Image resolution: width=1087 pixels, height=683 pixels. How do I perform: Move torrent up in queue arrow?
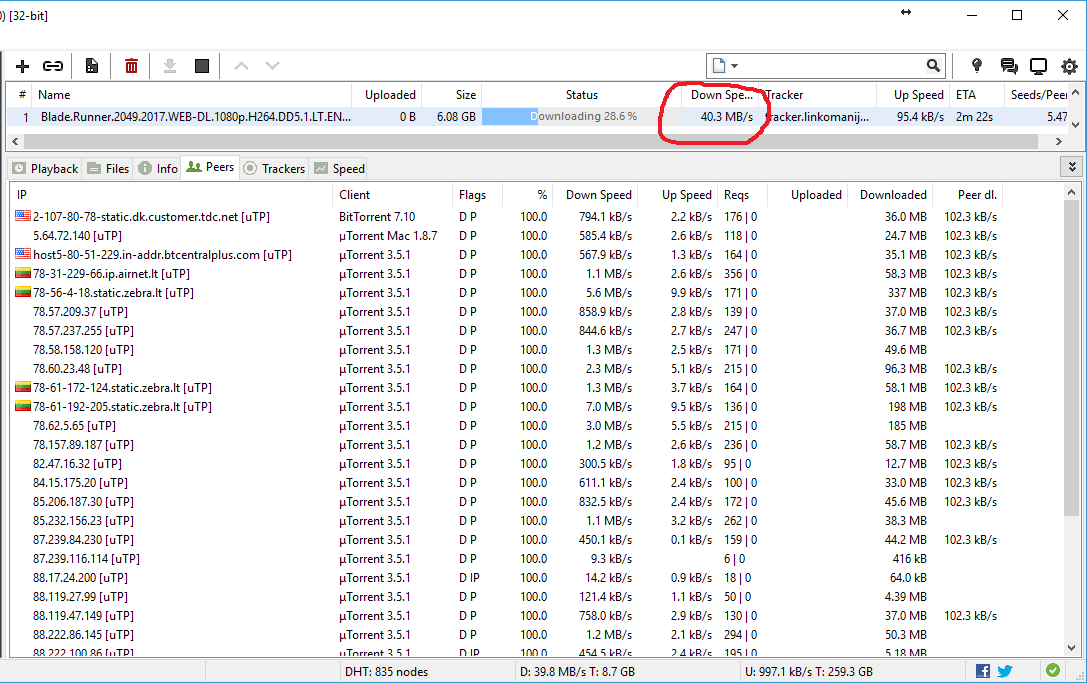click(241, 66)
